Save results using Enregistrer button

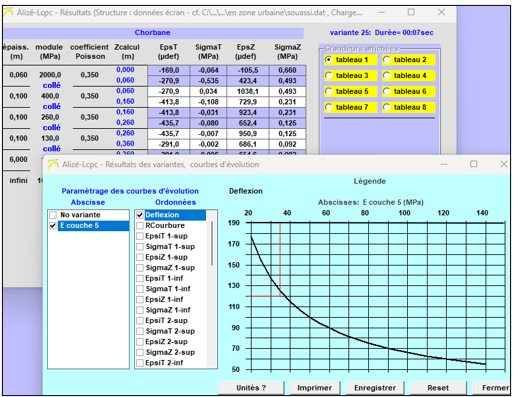point(375,388)
